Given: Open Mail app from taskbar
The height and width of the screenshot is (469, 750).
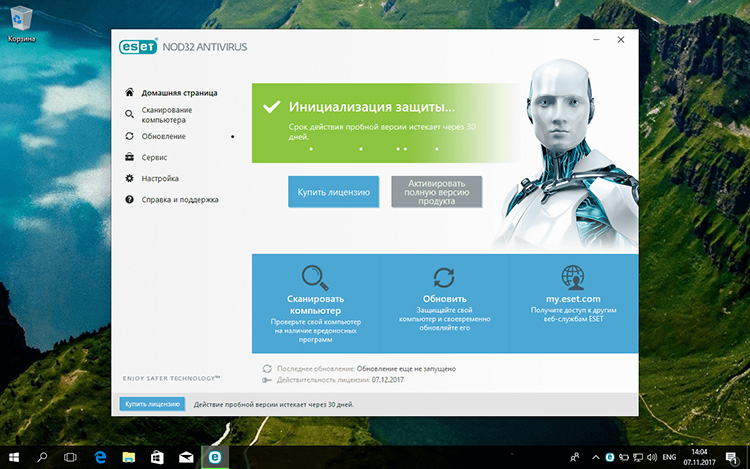Looking at the screenshot, I should 186,458.
